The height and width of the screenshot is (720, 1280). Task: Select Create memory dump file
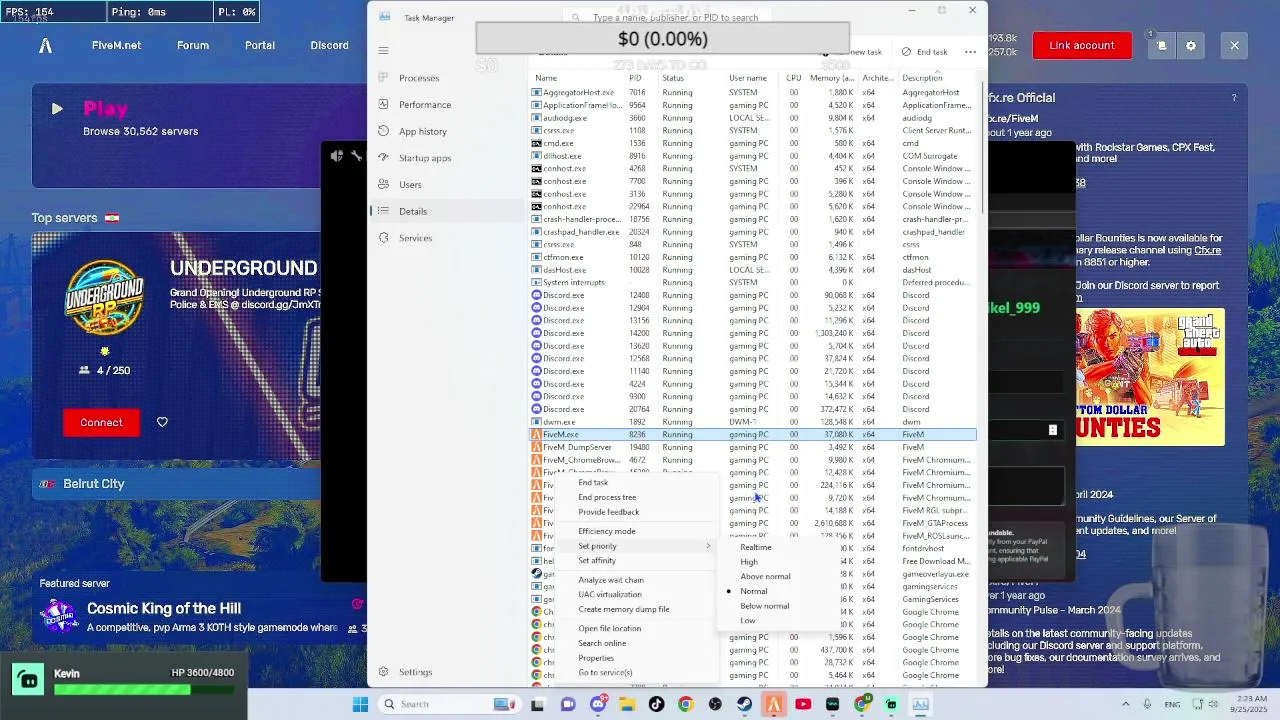tap(624, 609)
